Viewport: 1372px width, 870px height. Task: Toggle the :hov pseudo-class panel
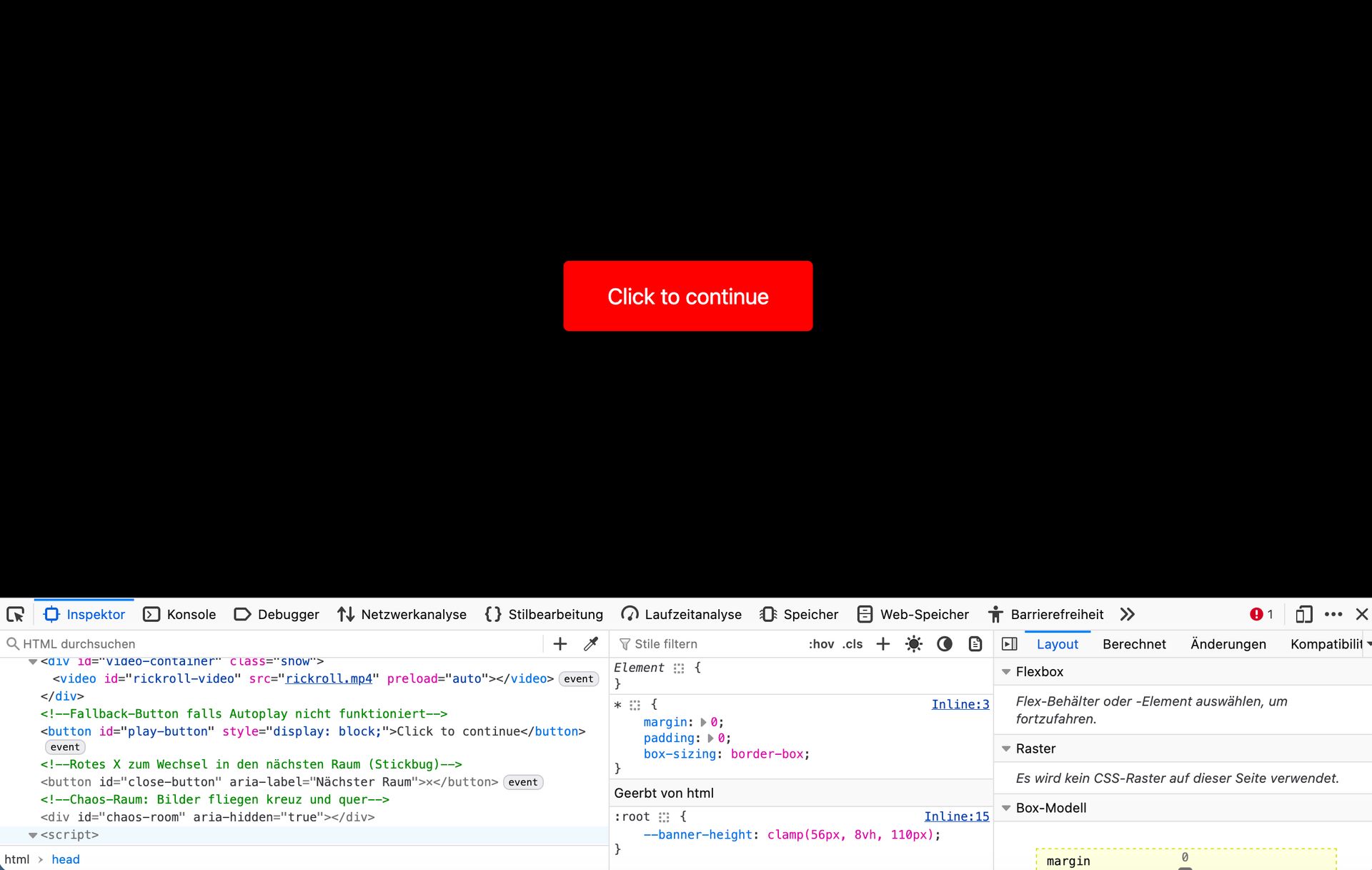point(821,644)
